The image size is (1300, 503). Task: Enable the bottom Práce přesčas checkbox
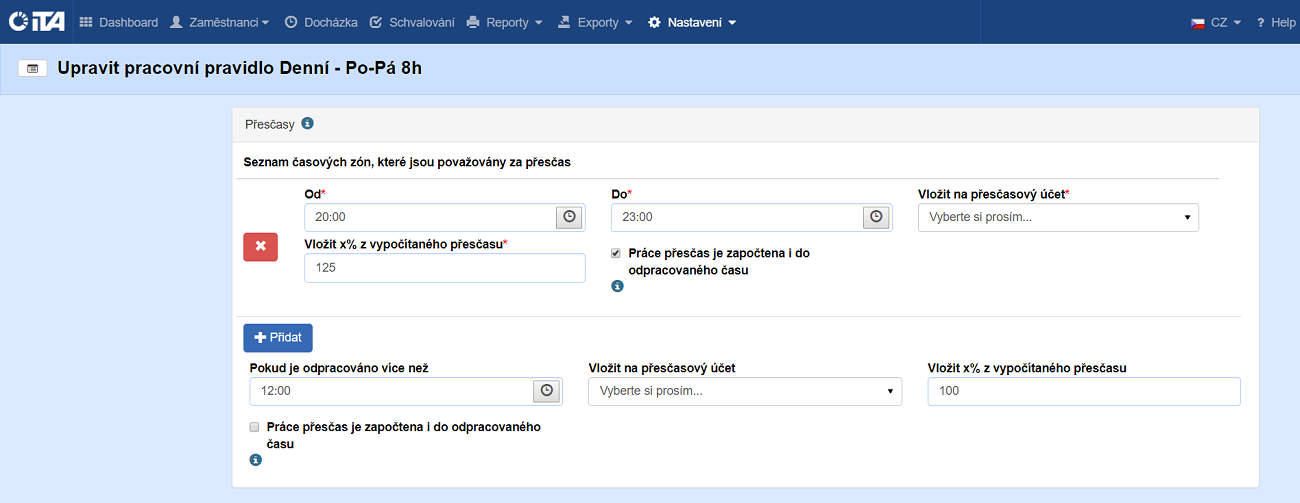point(254,427)
